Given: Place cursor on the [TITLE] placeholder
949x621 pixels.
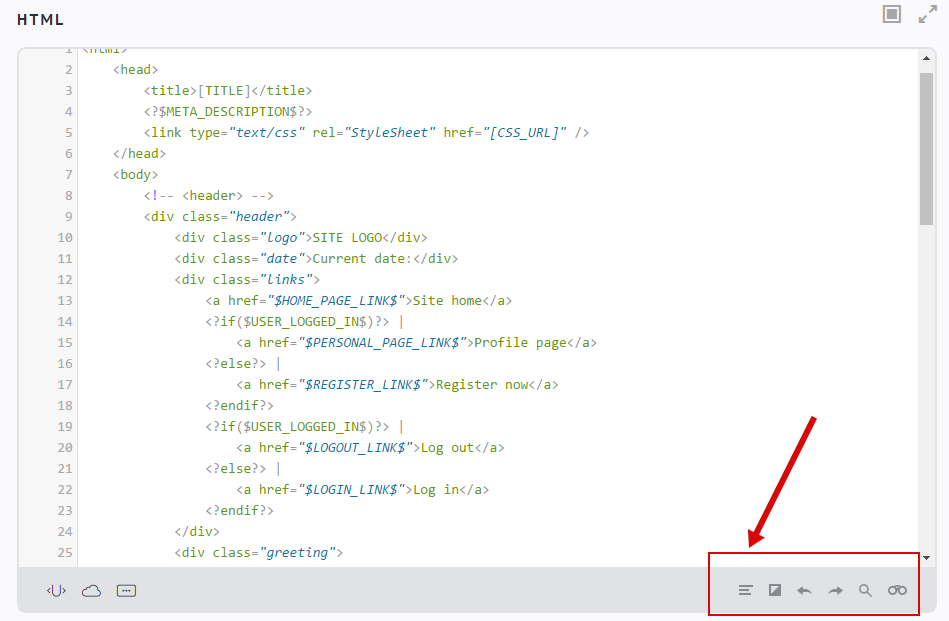Looking at the screenshot, I should tap(228, 90).
